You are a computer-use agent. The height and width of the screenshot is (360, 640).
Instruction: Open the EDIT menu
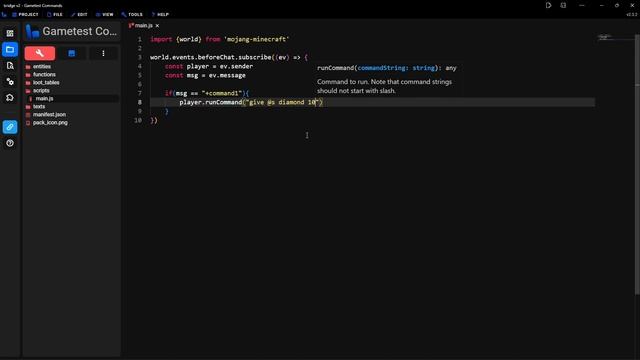79,14
